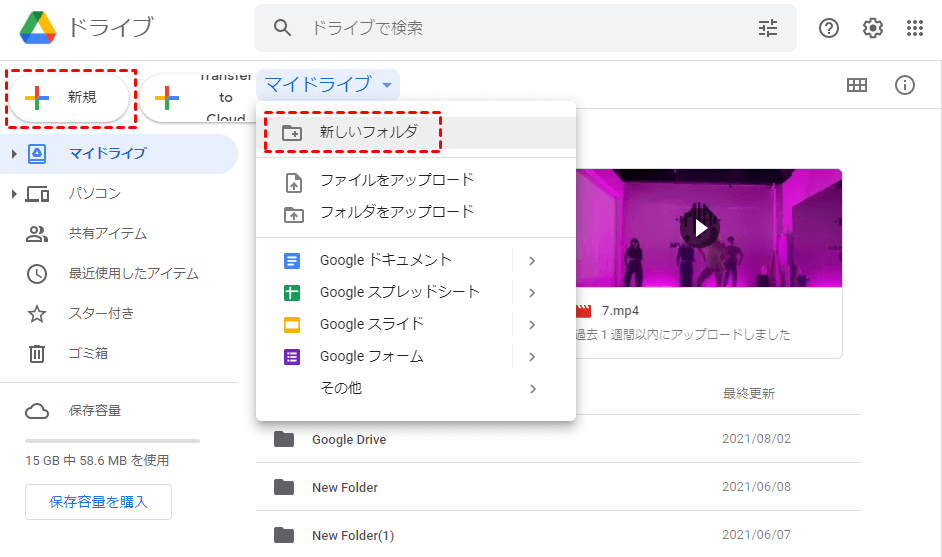Click 保存容量を購入 button
This screenshot has width=942, height=557.
click(x=98, y=502)
